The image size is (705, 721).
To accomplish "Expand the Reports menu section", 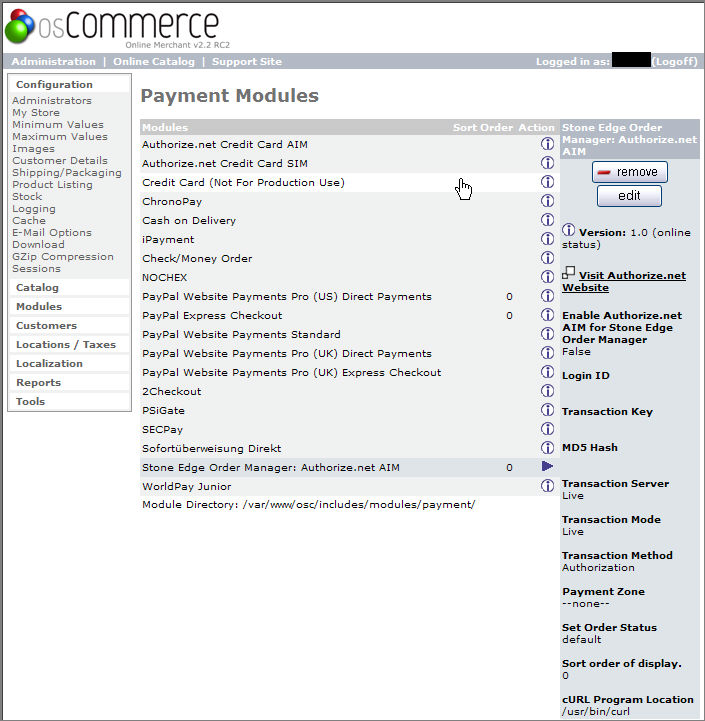I will pyautogui.click(x=39, y=383).
